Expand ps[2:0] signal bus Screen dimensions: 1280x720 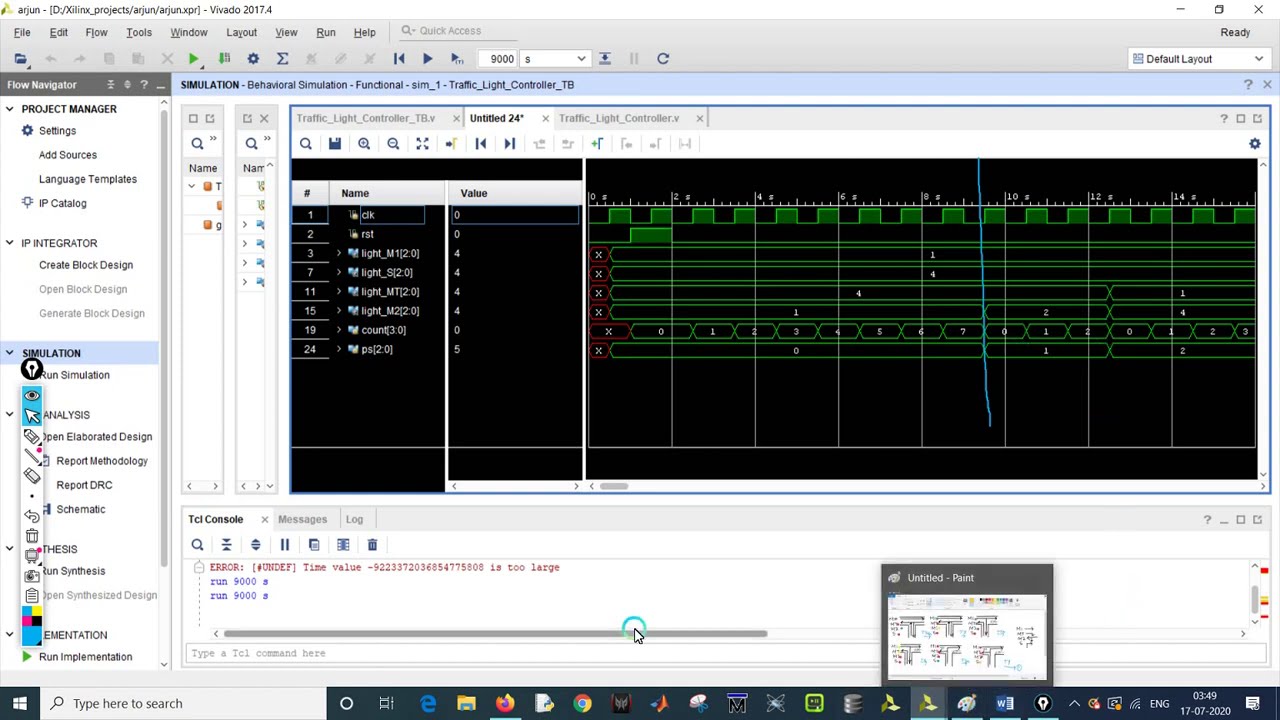339,350
